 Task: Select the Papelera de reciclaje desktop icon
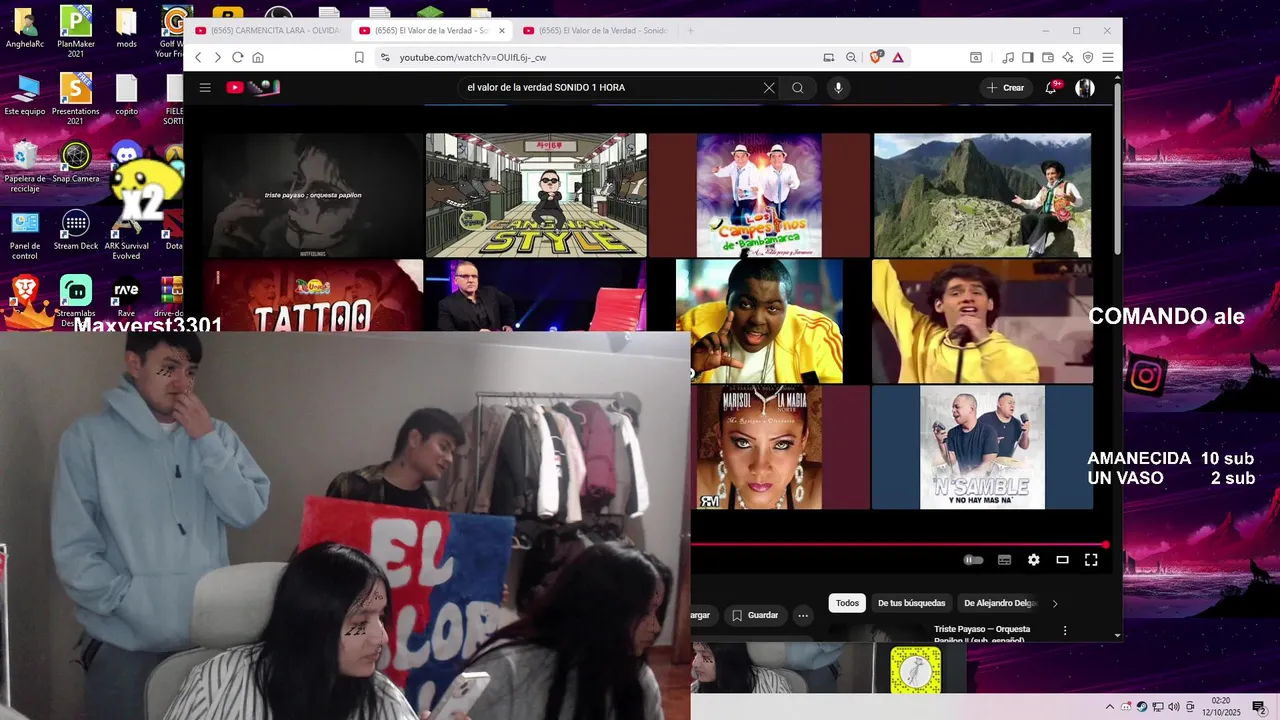(25, 167)
